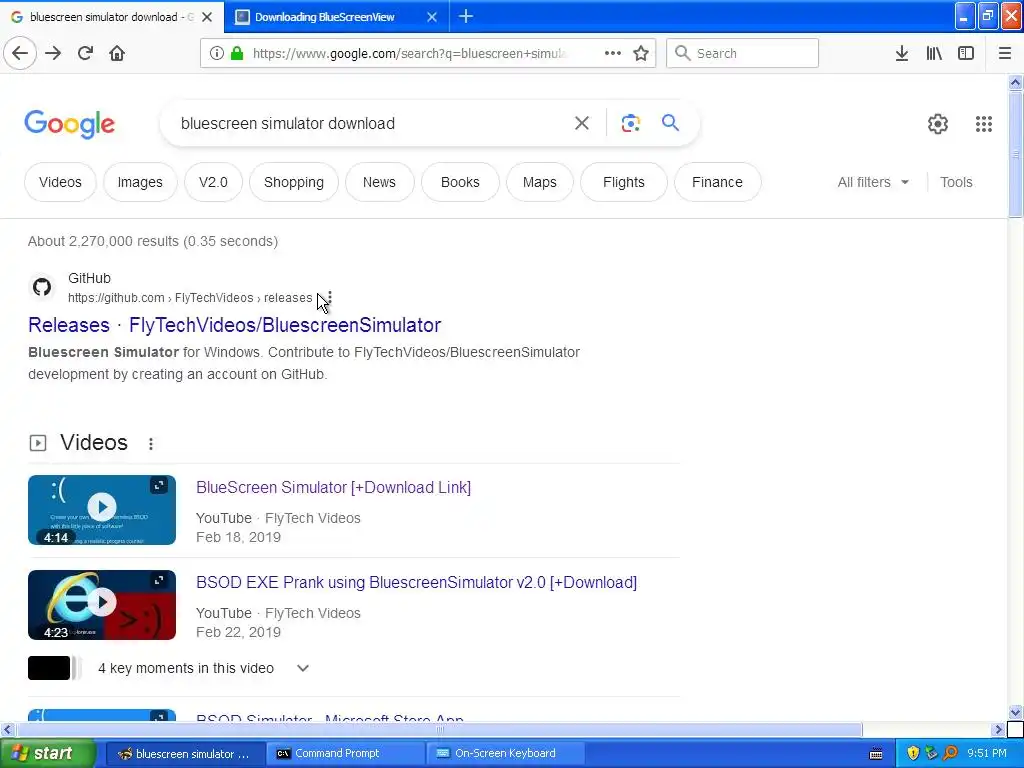Viewport: 1024px width, 768px height.
Task: Filter results by Images
Action: point(140,182)
